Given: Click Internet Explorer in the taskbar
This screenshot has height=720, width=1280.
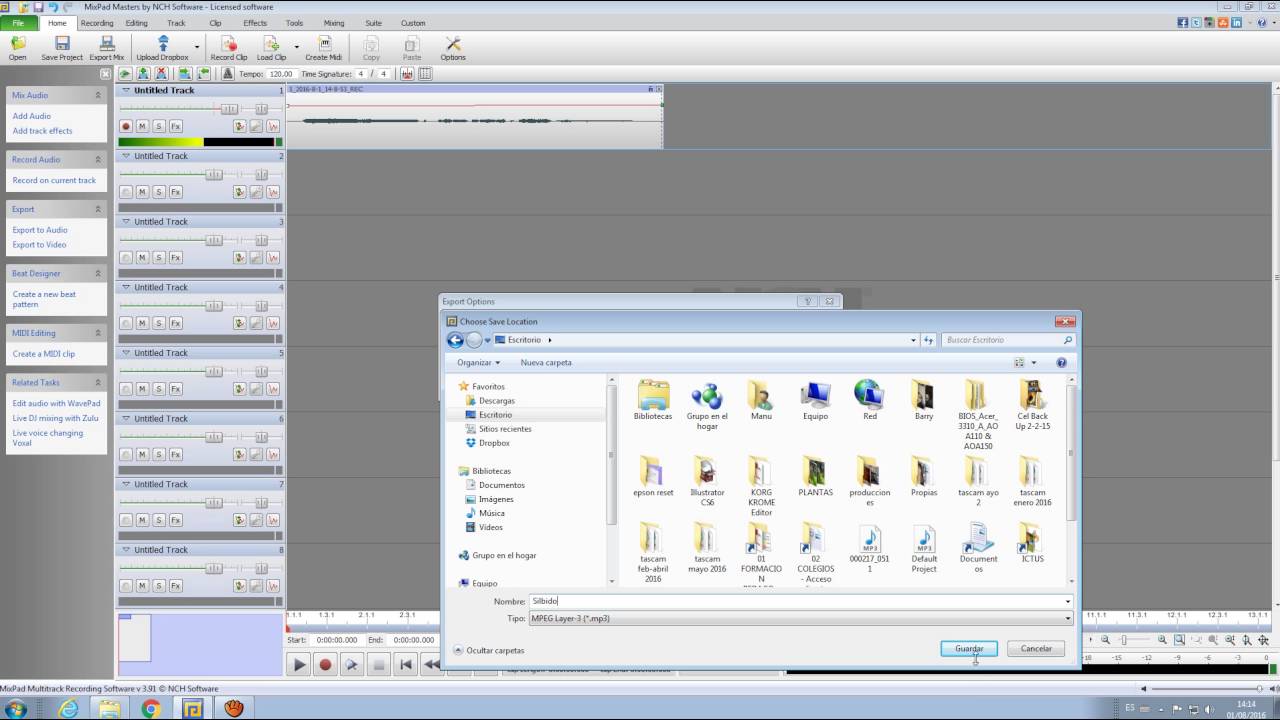Looking at the screenshot, I should pyautogui.click(x=68, y=708).
